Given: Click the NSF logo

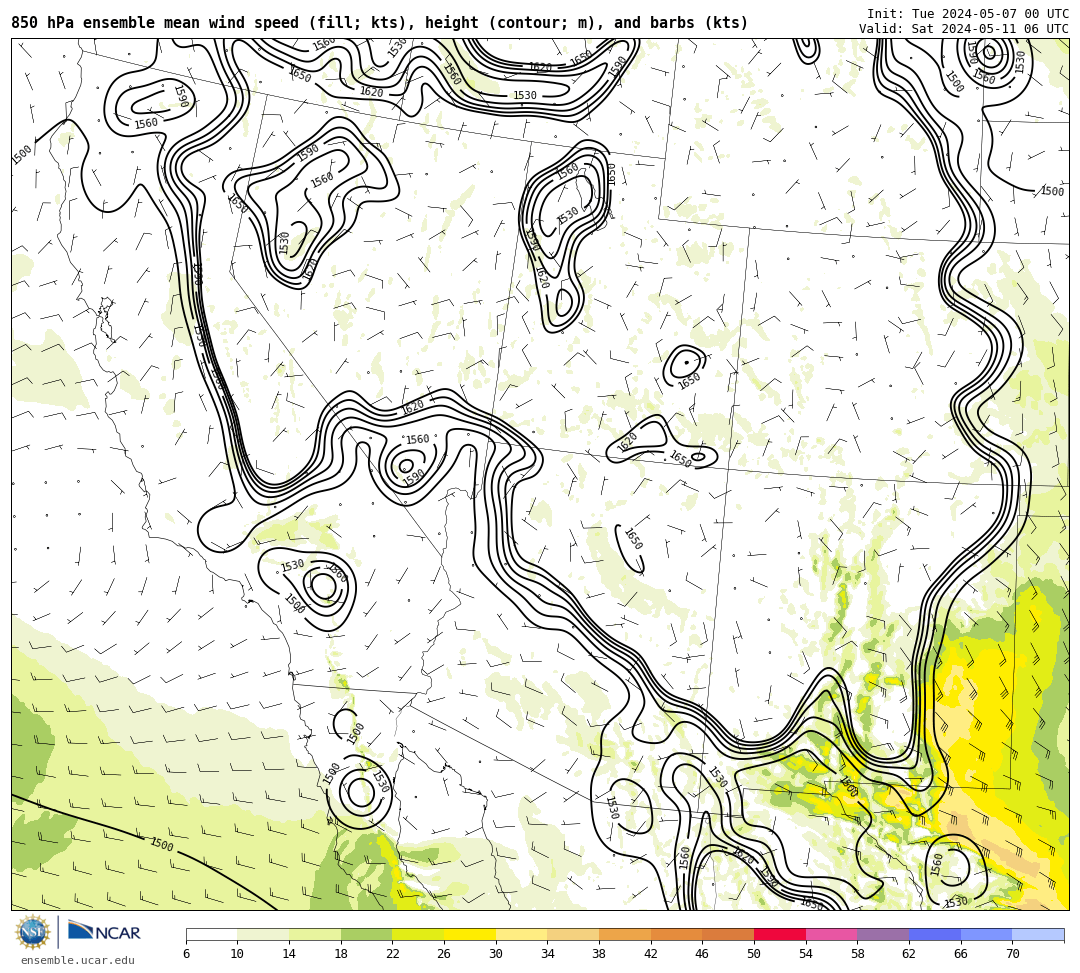Looking at the screenshot, I should click(x=32, y=932).
